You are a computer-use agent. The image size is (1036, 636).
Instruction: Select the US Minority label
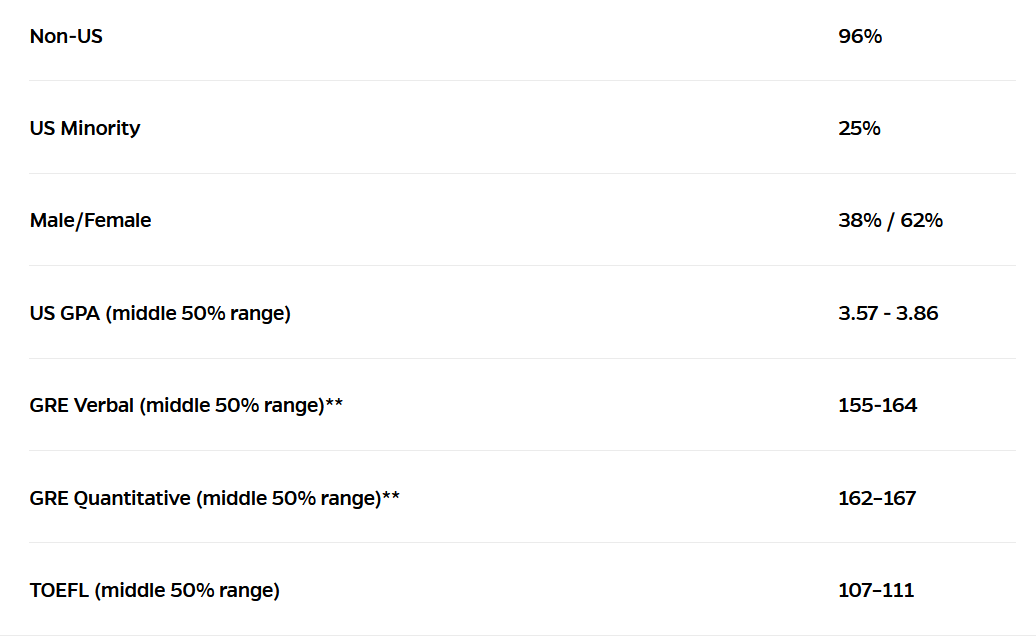click(x=85, y=128)
